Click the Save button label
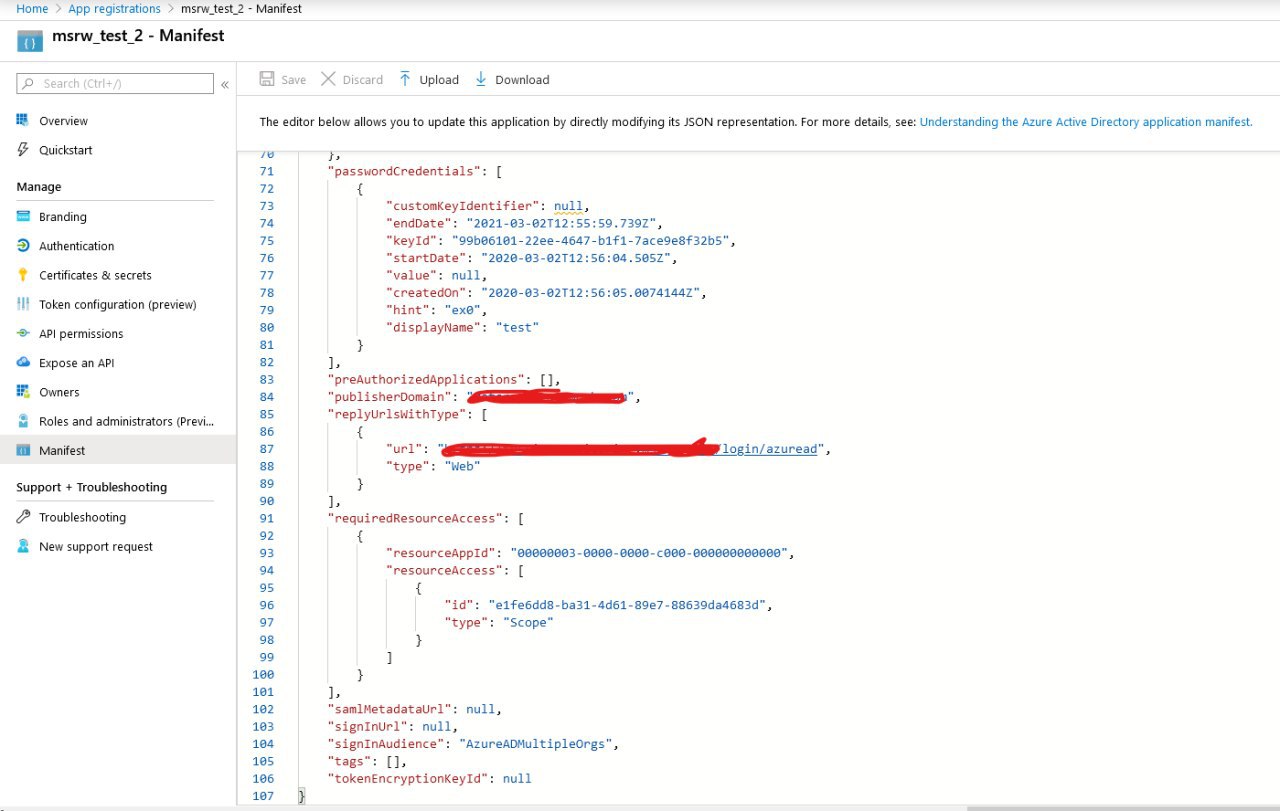This screenshot has width=1280, height=811. coord(293,80)
